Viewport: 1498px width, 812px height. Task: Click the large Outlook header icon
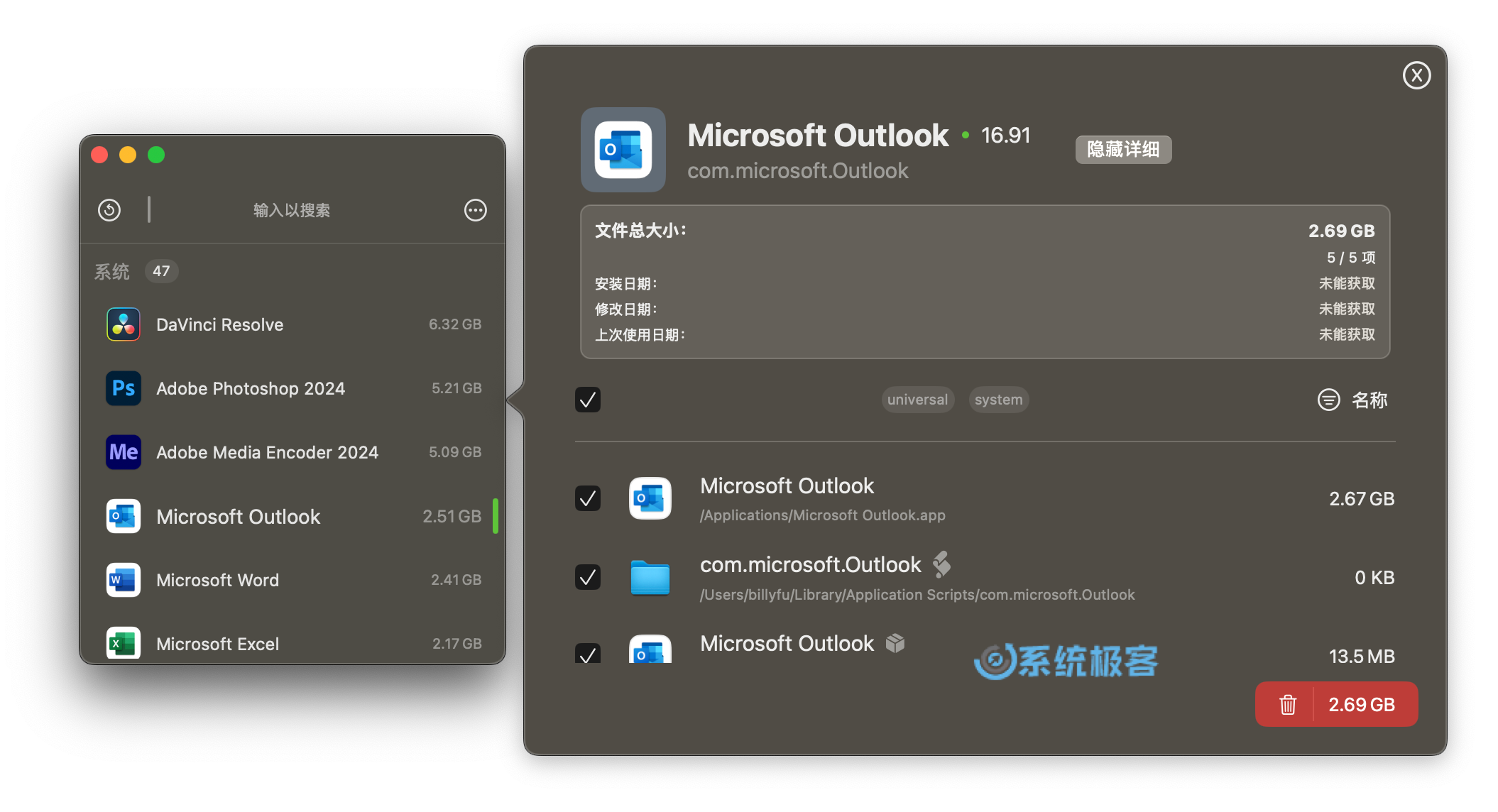[x=623, y=150]
